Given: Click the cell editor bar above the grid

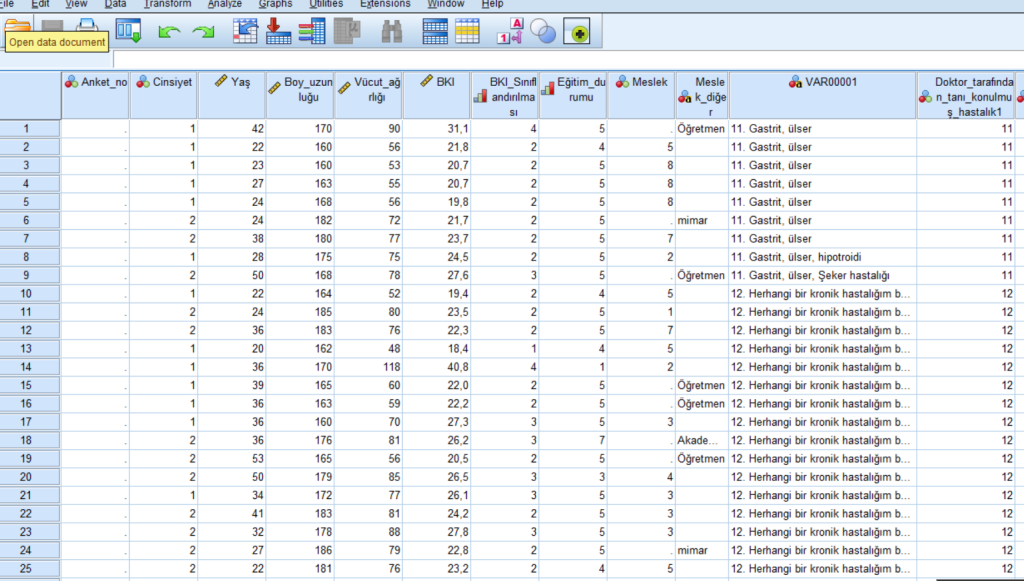Looking at the screenshot, I should [560, 60].
